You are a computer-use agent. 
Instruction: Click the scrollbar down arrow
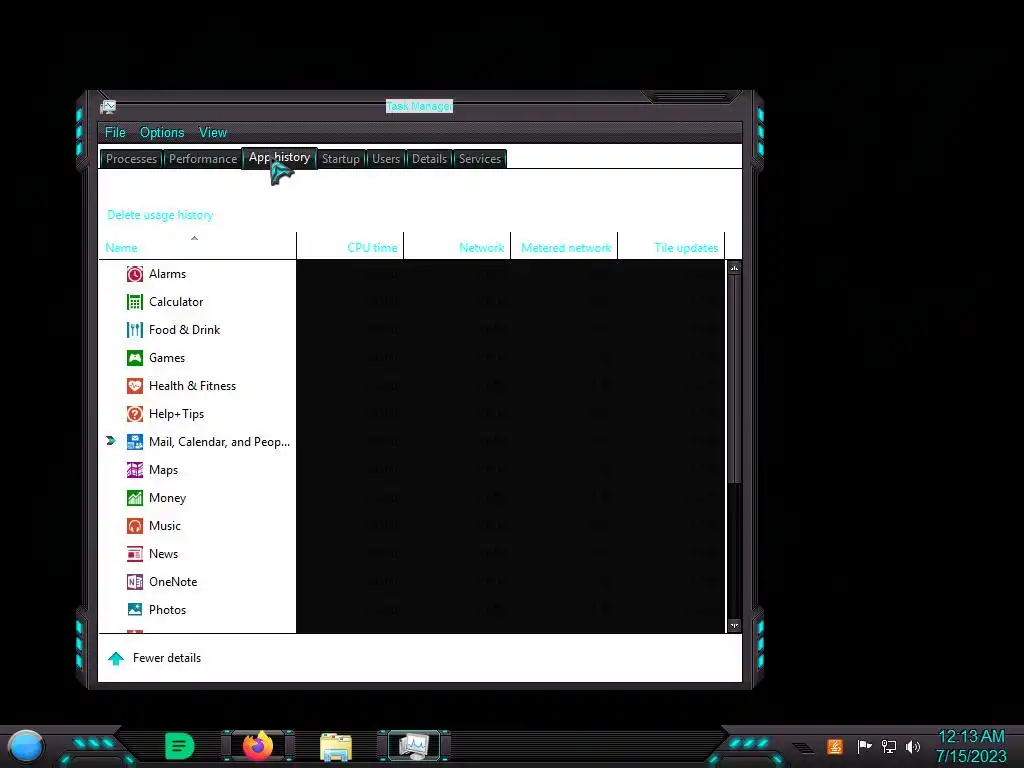tap(734, 626)
